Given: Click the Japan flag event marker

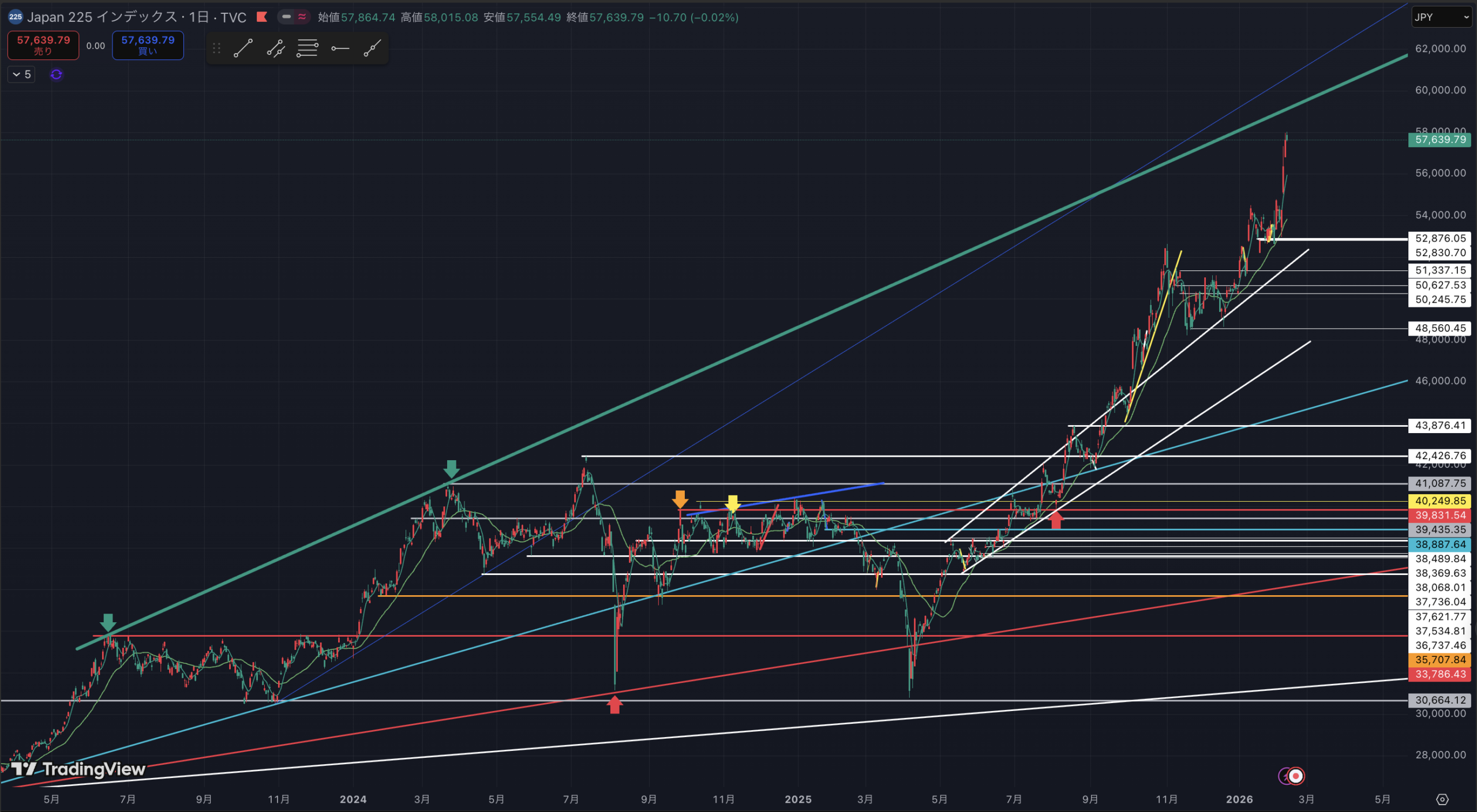Looking at the screenshot, I should click(1296, 776).
